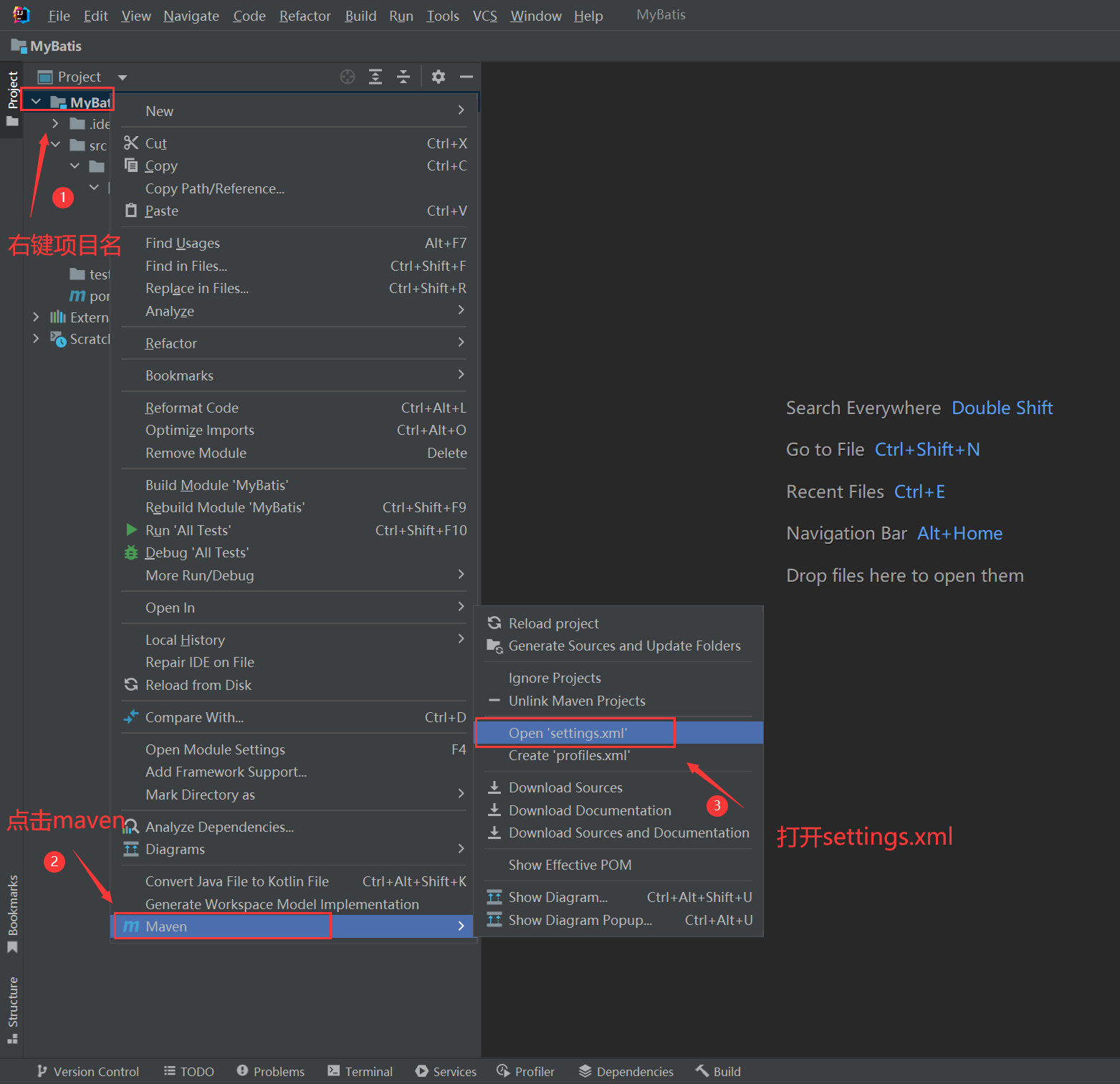Click the locate/select opened file target icon
This screenshot has width=1120, height=1084.
(348, 77)
